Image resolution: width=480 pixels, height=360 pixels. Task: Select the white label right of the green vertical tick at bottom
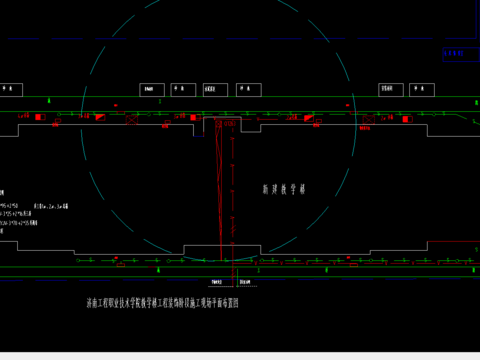pos(245,282)
